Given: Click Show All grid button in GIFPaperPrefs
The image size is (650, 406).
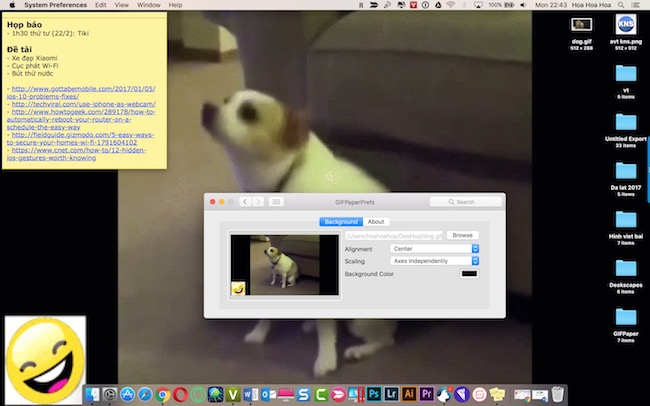Looking at the screenshot, I should point(276,202).
